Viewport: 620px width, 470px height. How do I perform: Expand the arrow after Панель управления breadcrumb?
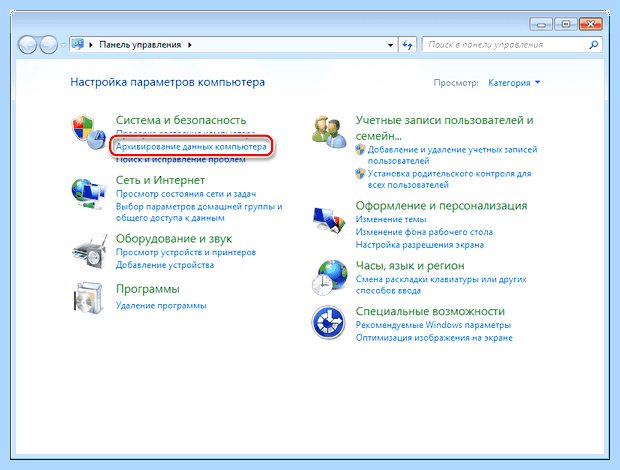click(x=190, y=45)
